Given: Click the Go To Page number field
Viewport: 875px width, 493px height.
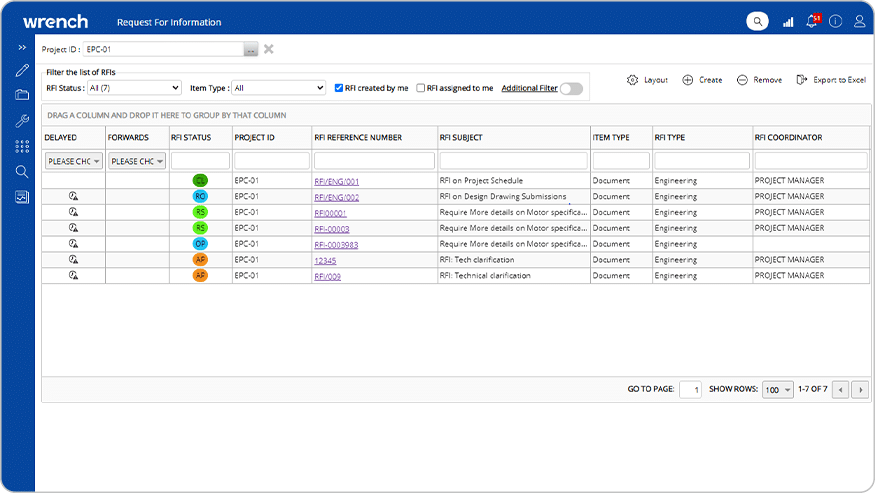Looking at the screenshot, I should point(690,389).
